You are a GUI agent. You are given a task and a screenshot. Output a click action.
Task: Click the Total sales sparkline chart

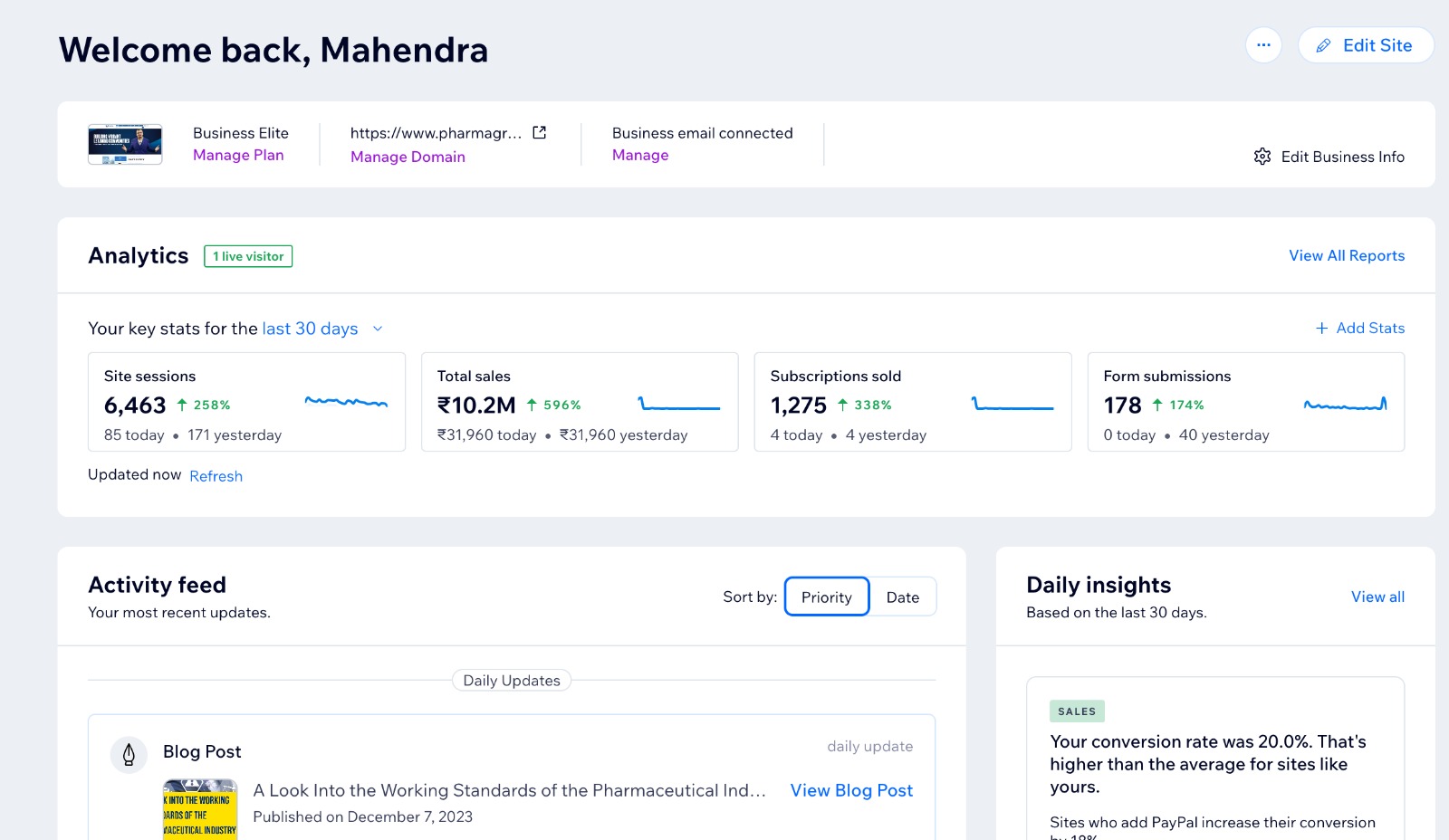(678, 404)
